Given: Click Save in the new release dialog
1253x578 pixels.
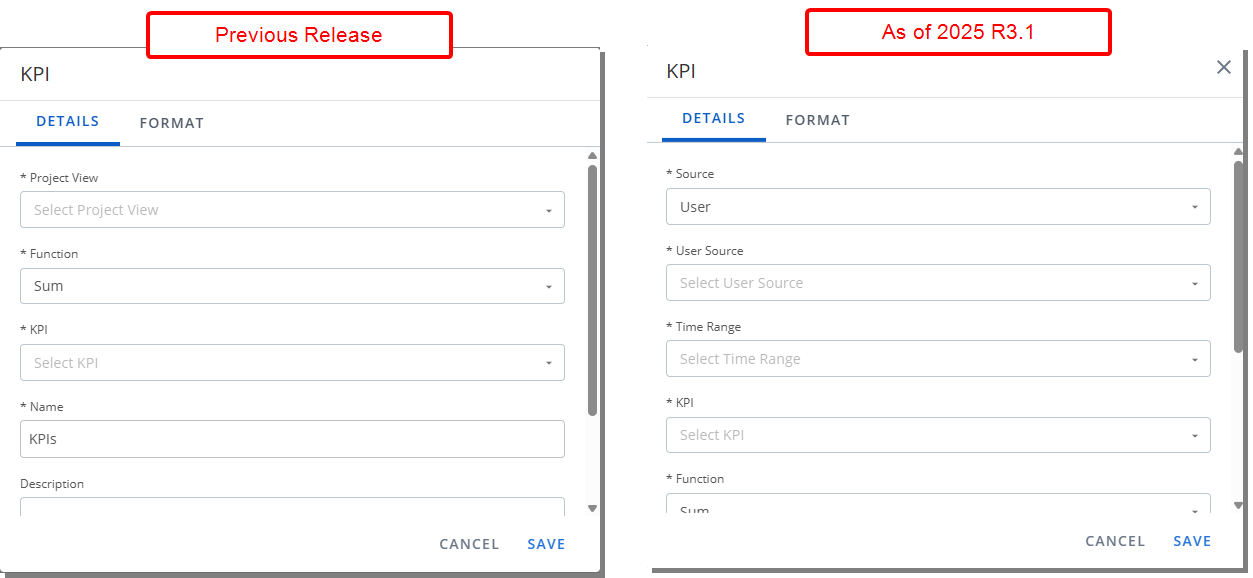Looking at the screenshot, I should [x=1192, y=541].
